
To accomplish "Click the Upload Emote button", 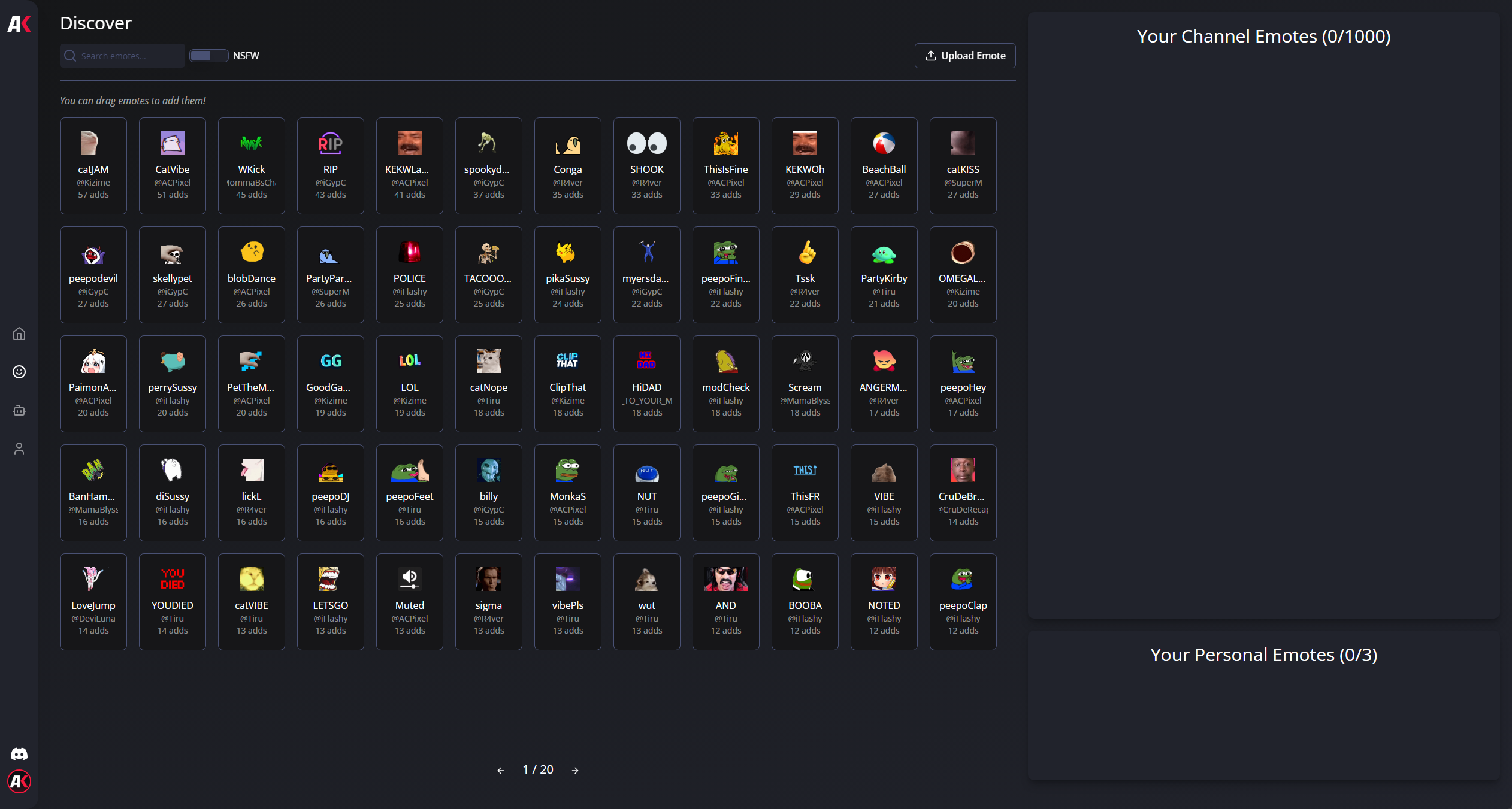I will click(965, 56).
